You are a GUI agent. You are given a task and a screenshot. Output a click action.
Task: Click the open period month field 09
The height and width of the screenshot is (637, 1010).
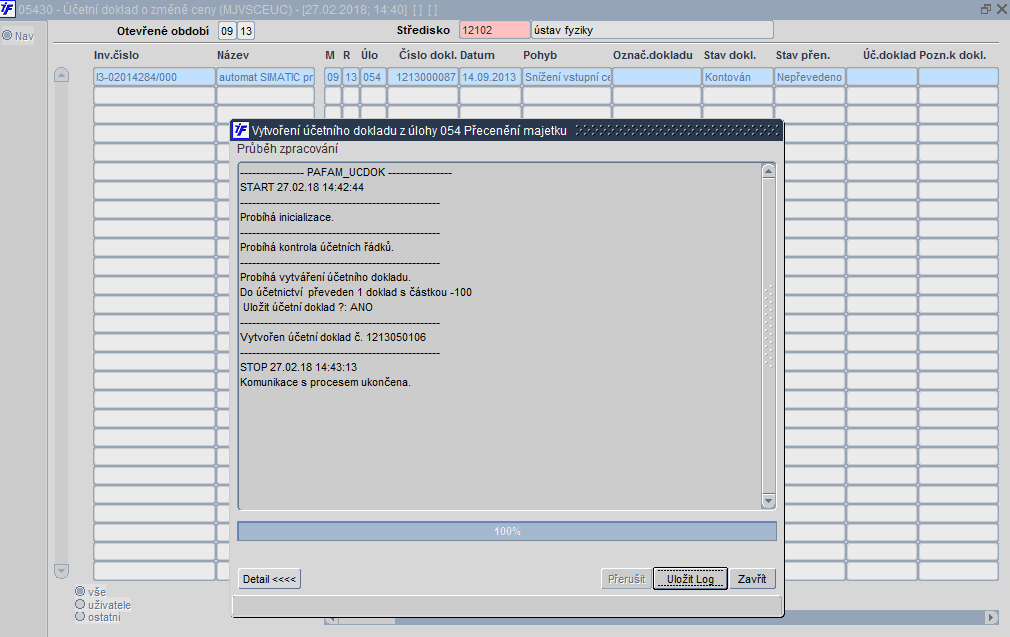[x=227, y=30]
